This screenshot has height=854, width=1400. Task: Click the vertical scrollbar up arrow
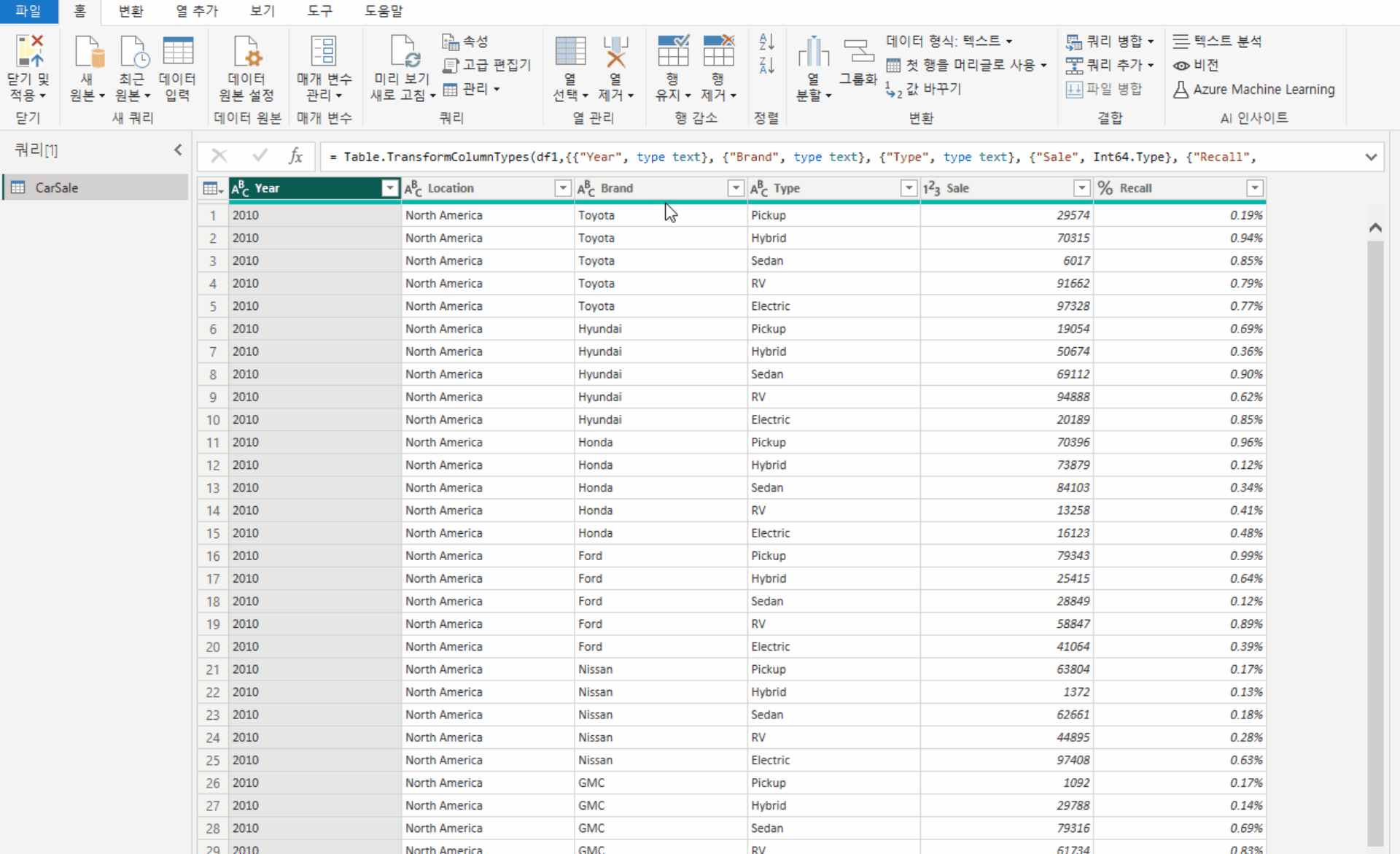coord(1375,228)
